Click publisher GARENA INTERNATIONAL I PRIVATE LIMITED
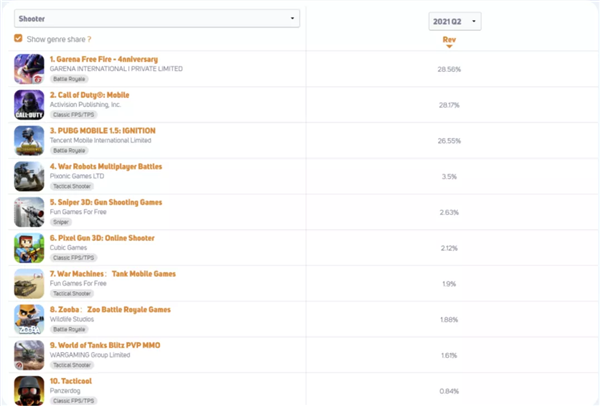600x406 pixels. click(x=116, y=69)
